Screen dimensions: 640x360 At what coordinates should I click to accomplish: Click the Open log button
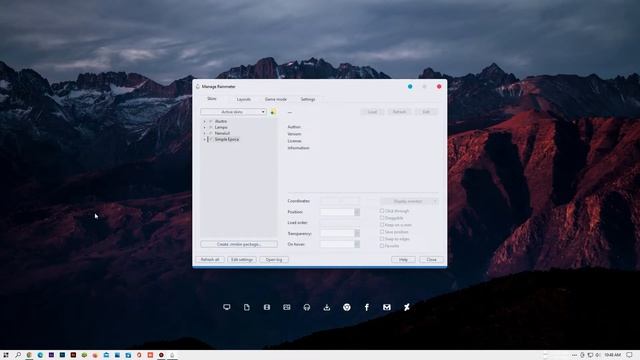(x=274, y=260)
